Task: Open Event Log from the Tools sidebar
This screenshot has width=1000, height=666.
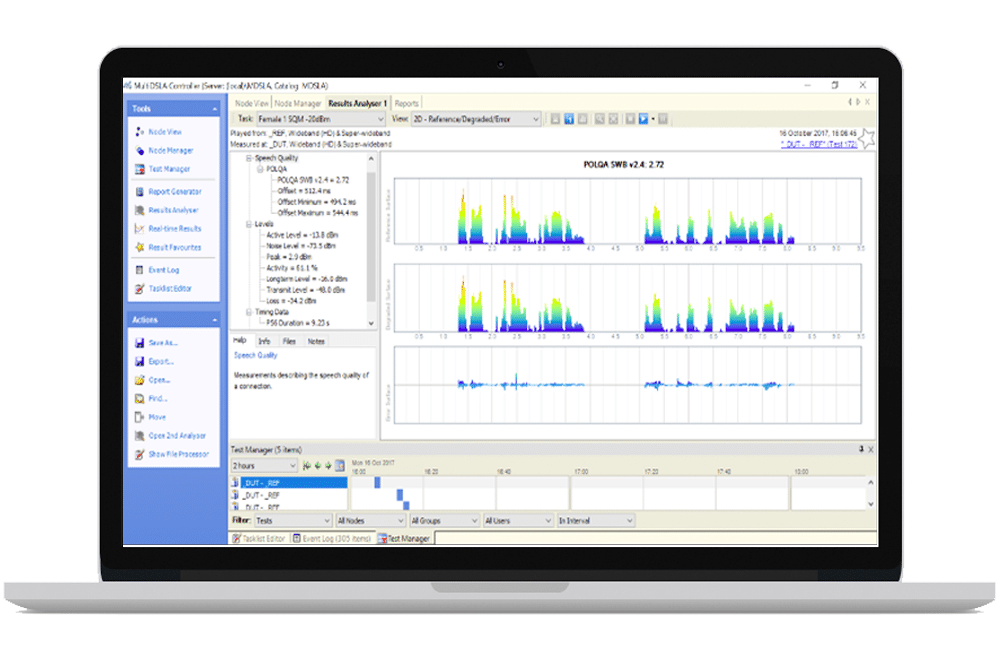Action: tap(163, 270)
